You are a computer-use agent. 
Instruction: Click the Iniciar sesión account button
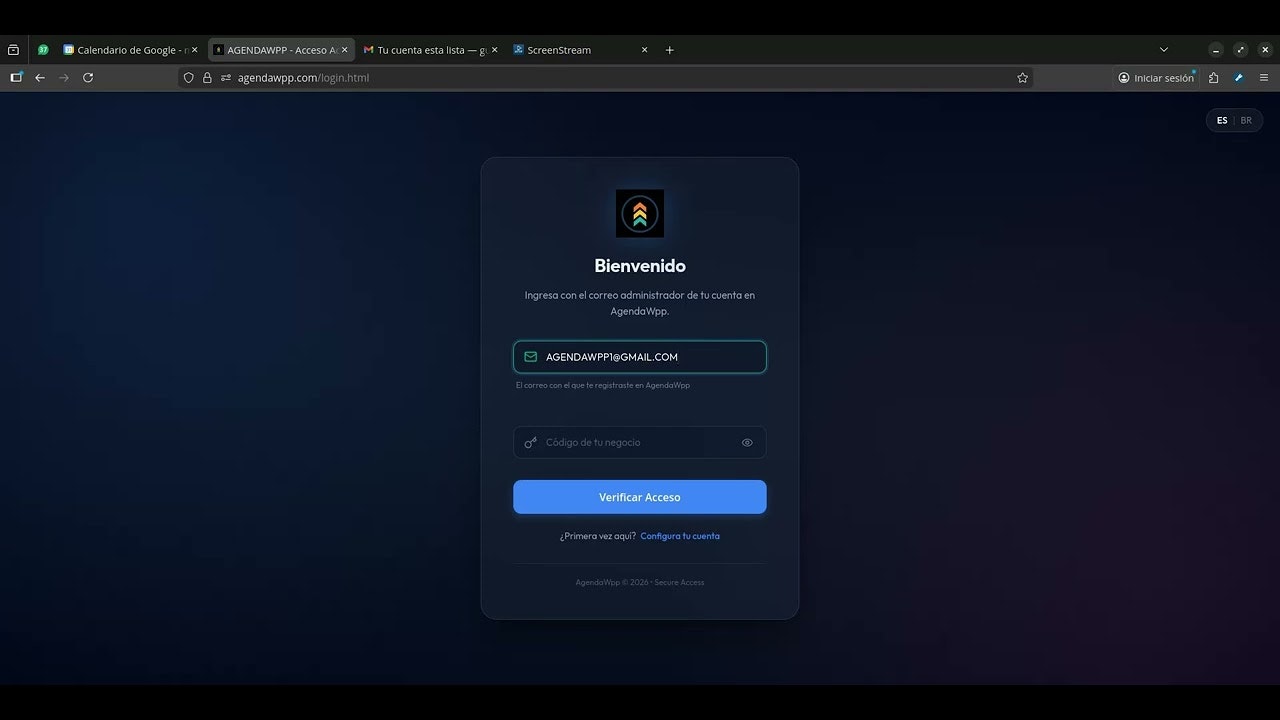1156,78
